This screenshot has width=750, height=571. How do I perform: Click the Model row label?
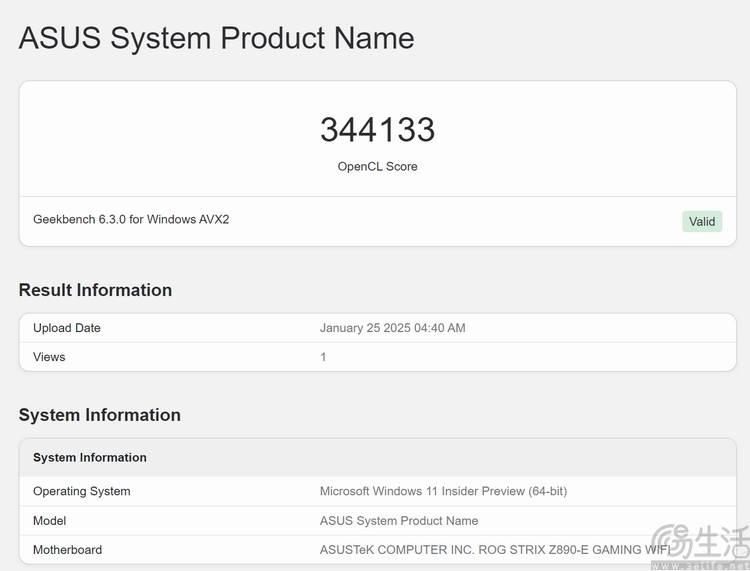pyautogui.click(x=49, y=521)
